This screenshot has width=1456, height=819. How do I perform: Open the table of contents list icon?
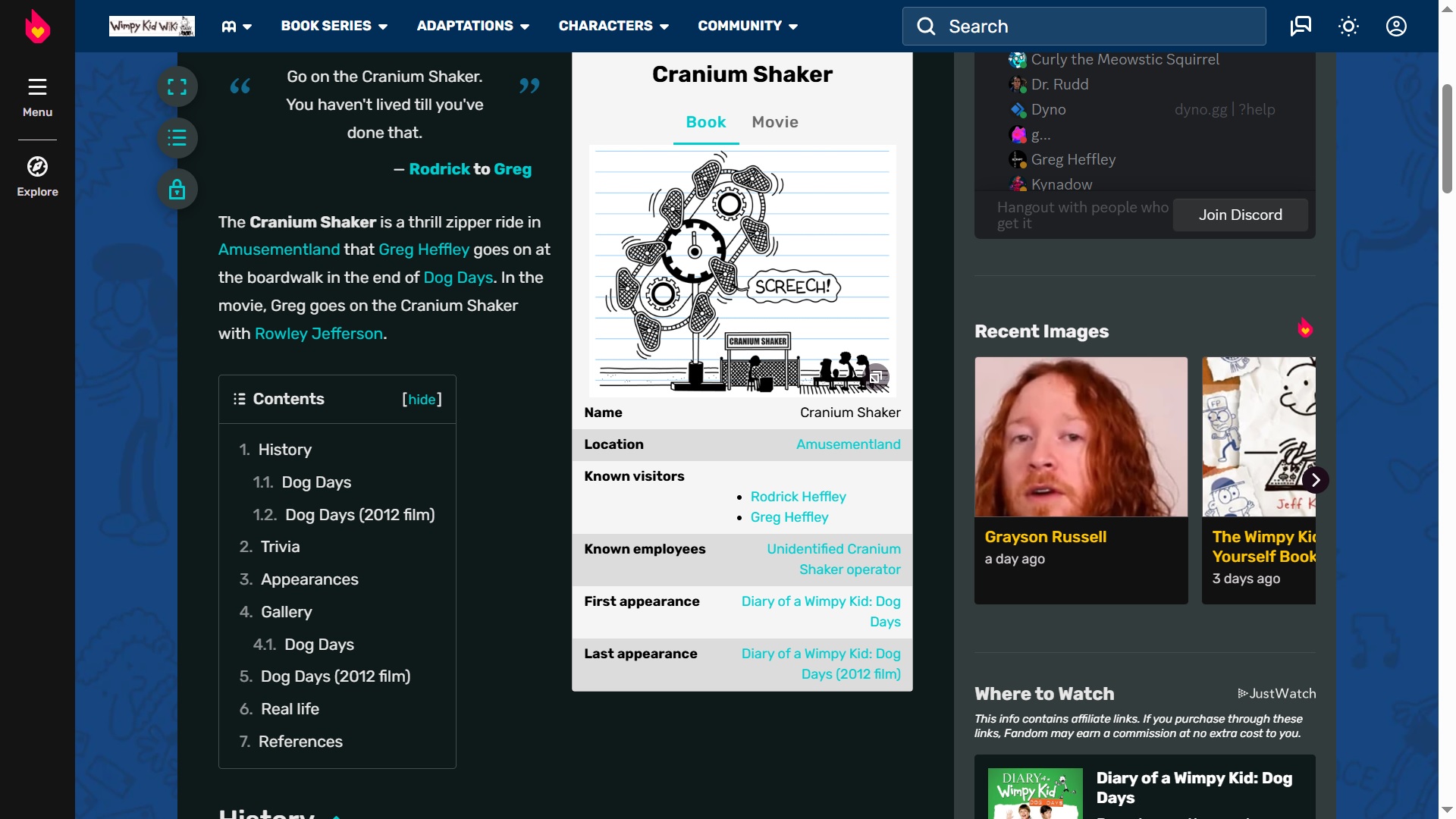pos(177,138)
